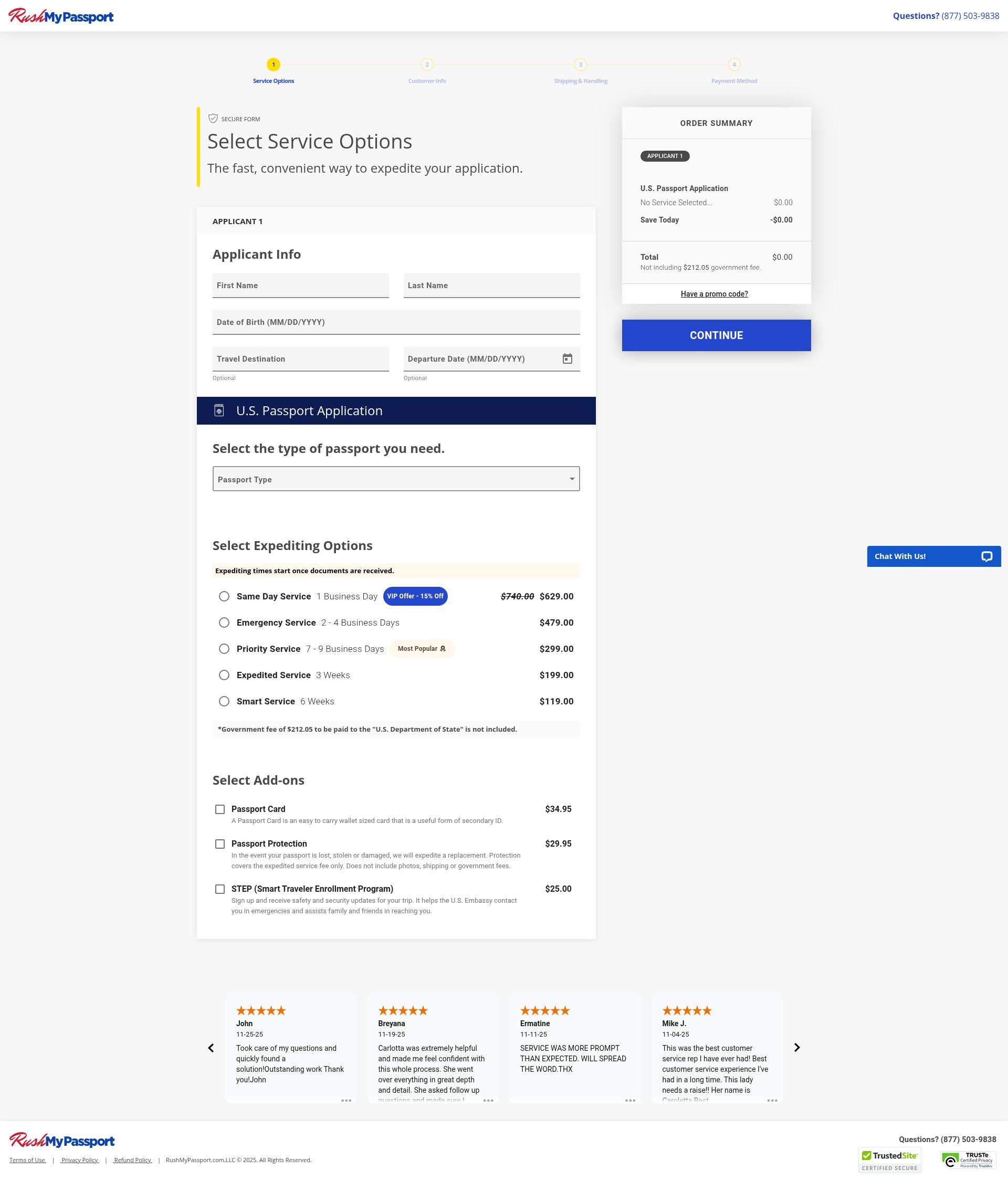Open Terms of Use link

click(27, 1160)
